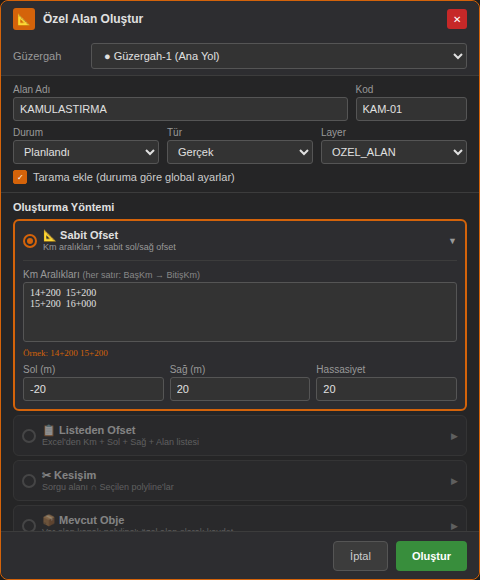Select the Mevcut Obje radio button
The image size is (480, 580).
[29, 525]
